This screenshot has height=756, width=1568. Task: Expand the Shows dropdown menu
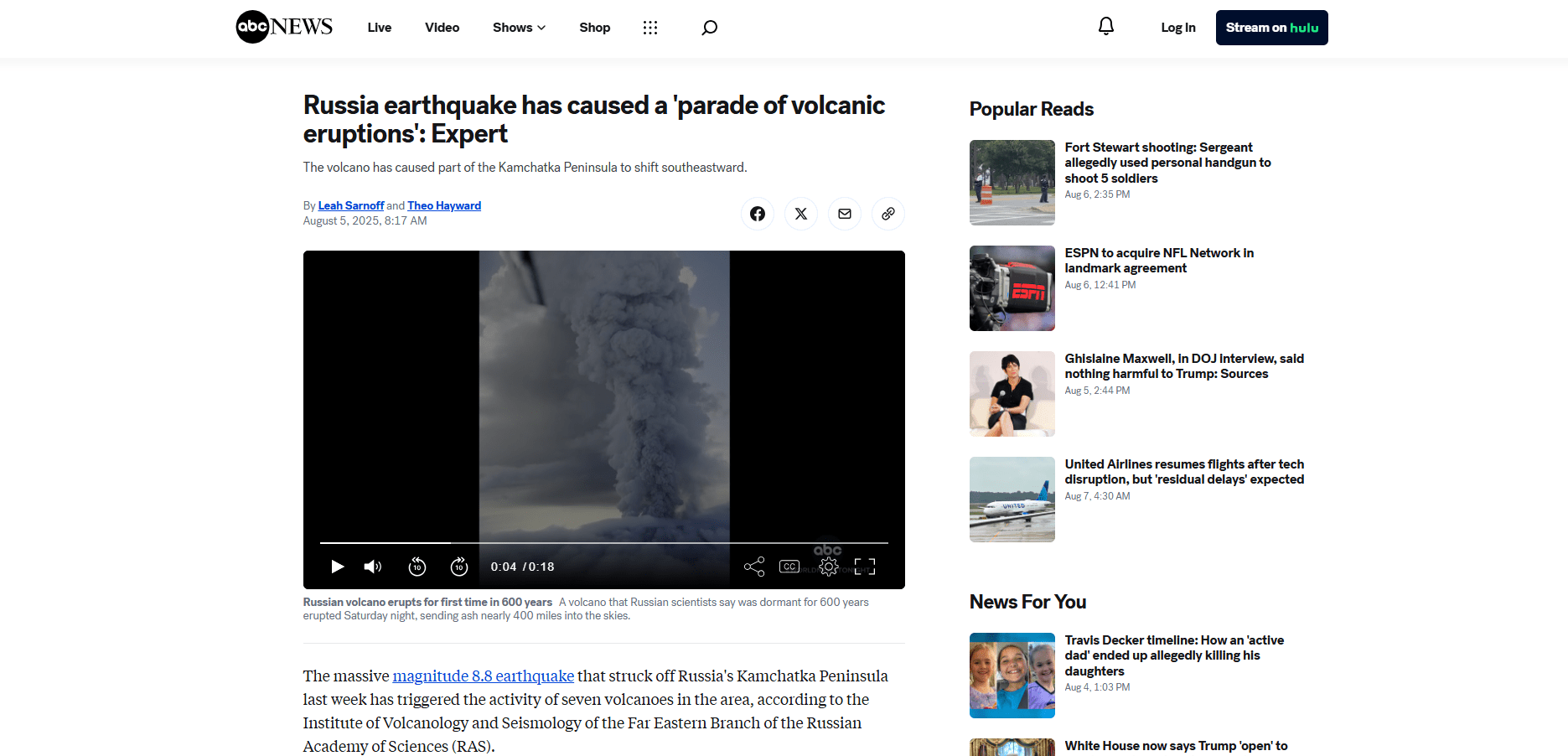[519, 28]
